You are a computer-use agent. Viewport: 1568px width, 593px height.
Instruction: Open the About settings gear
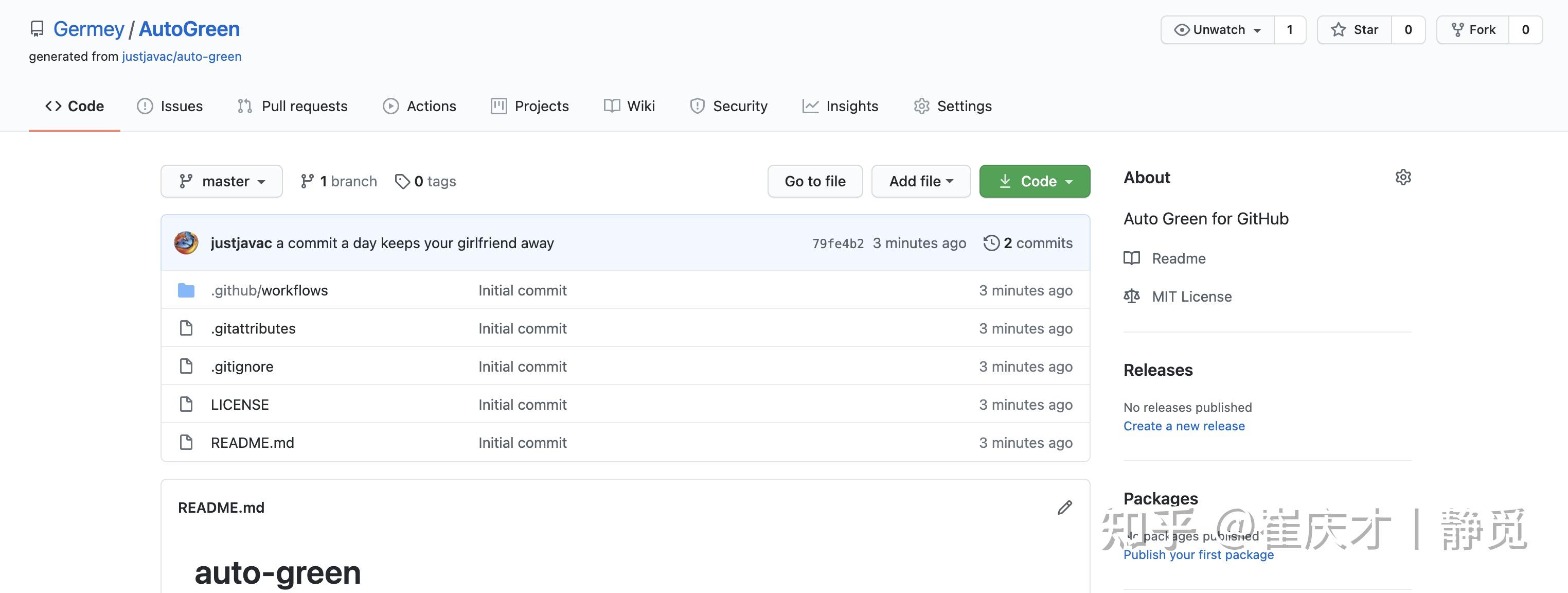click(x=1404, y=177)
